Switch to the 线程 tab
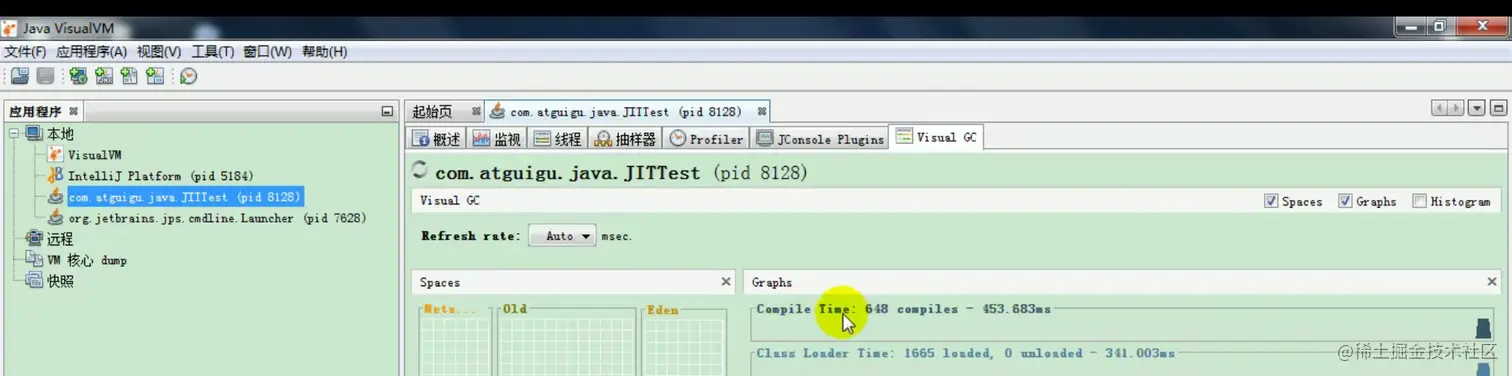 click(558, 139)
